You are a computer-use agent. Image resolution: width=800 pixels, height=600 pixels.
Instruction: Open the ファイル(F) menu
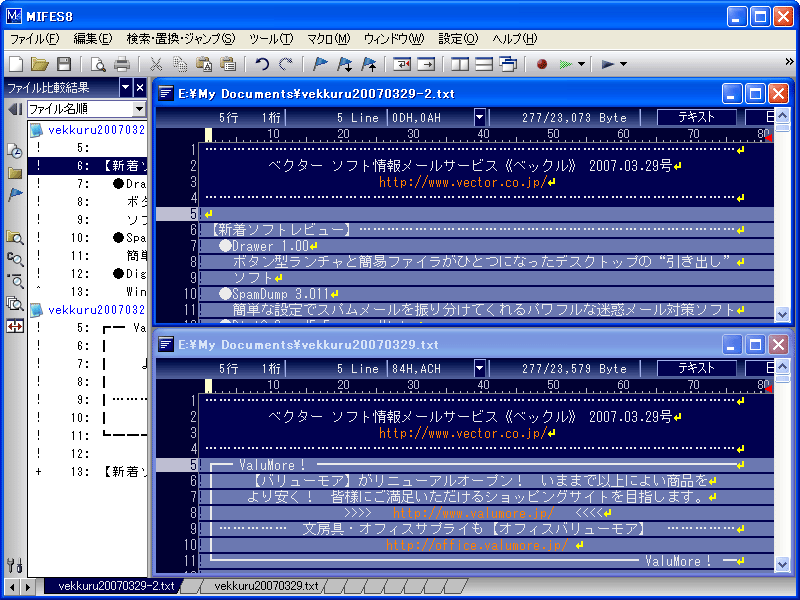coord(35,39)
